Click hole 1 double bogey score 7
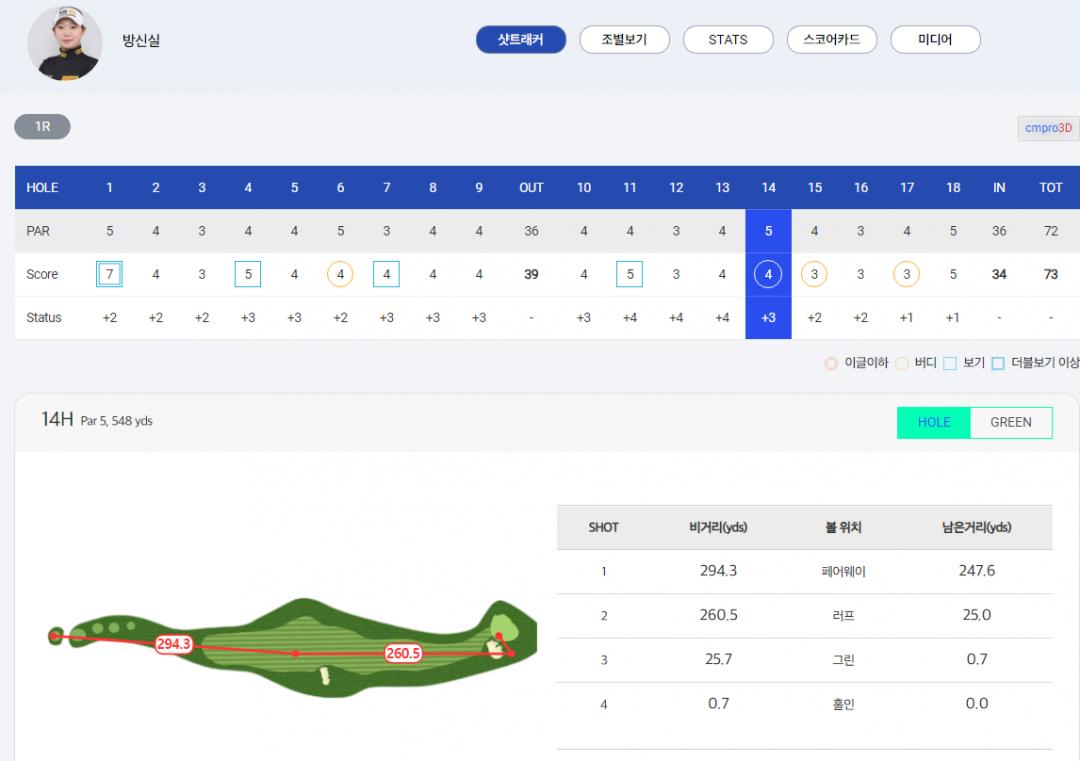Image resolution: width=1080 pixels, height=761 pixels. [110, 274]
